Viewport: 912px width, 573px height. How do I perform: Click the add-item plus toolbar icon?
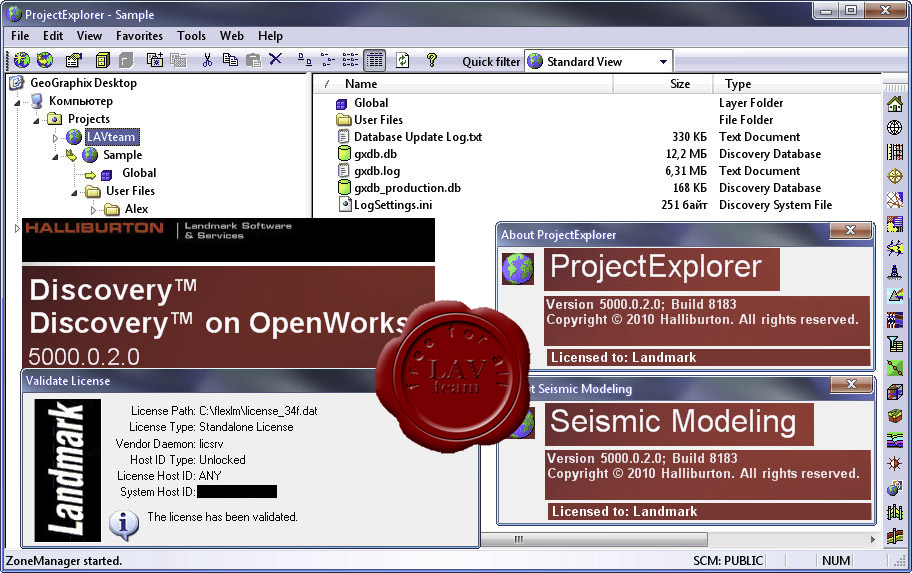click(154, 60)
